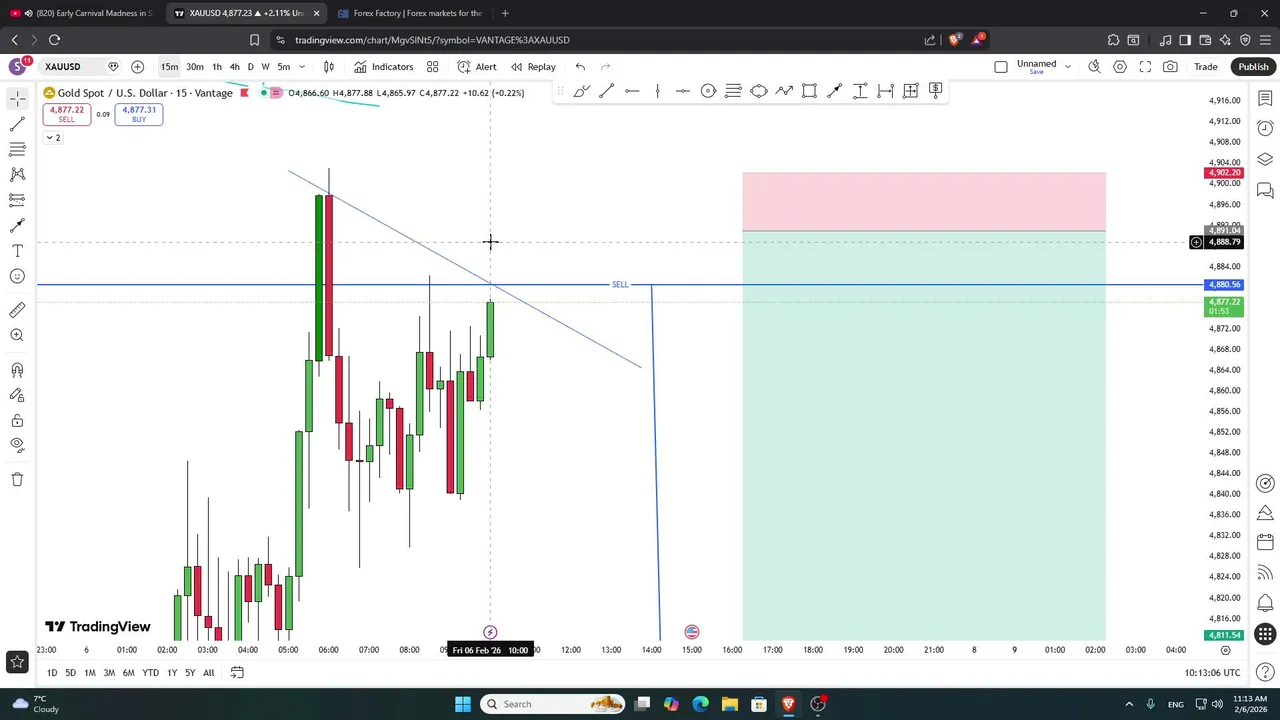Toggle the layout setup square checkbox
The image size is (1280, 720).
point(1001,67)
